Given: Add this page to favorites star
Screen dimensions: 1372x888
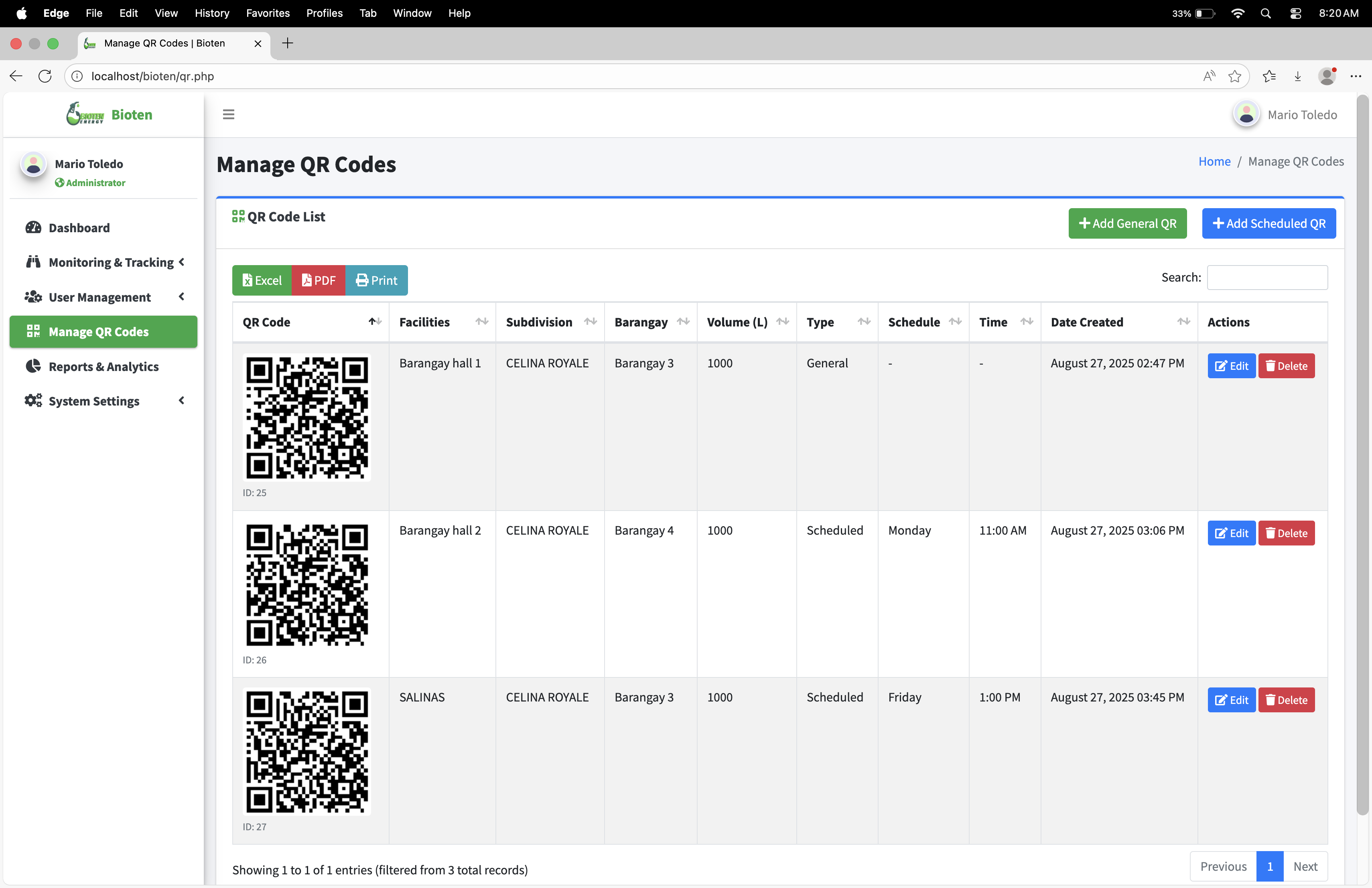Looking at the screenshot, I should [1234, 76].
